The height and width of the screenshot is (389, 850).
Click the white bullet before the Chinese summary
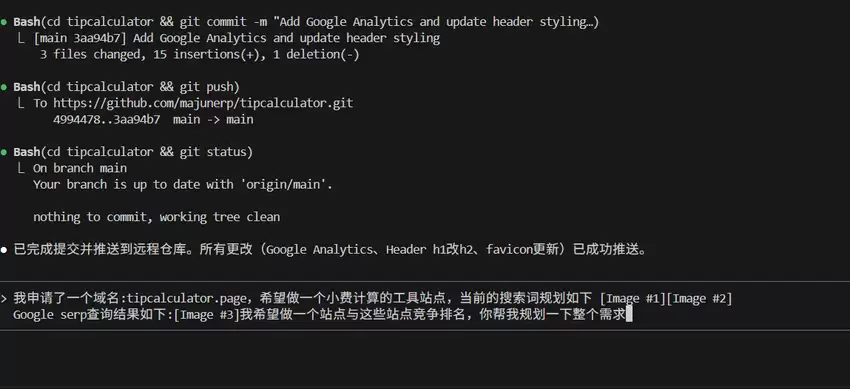click(x=4, y=250)
